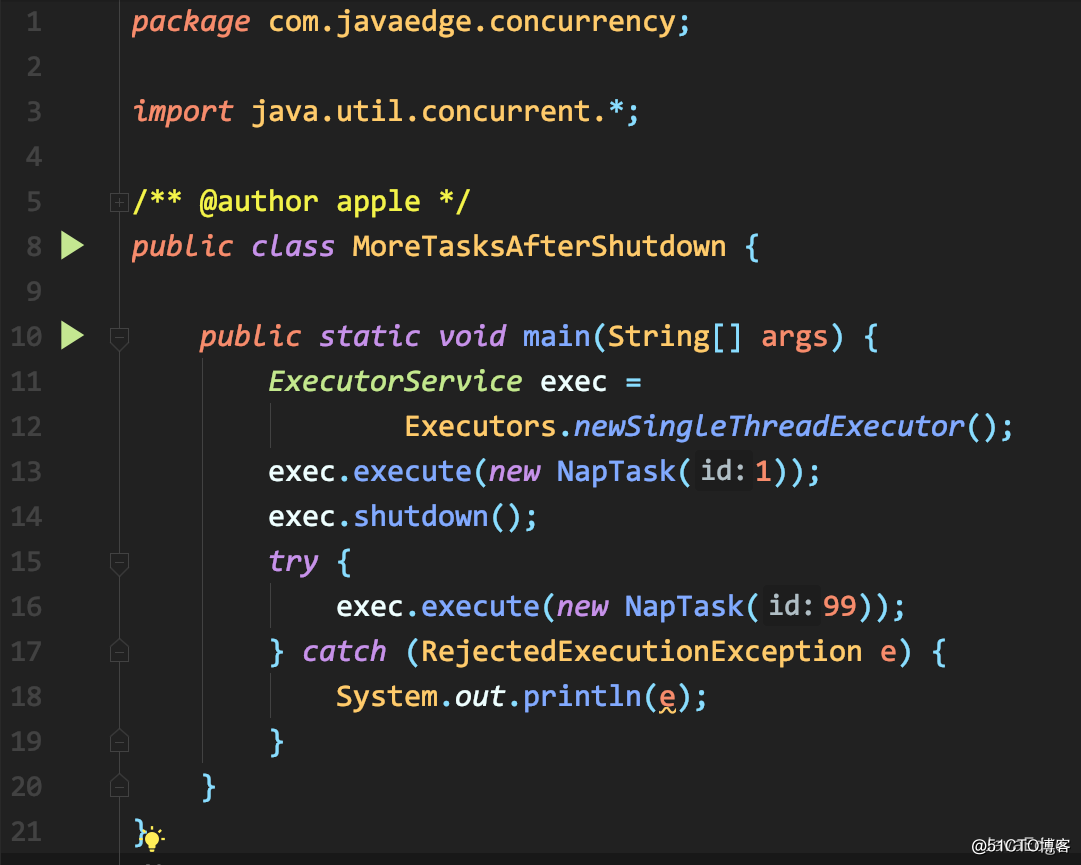Image resolution: width=1081 pixels, height=865 pixels.
Task: Click the try keyword
Action: click(294, 563)
